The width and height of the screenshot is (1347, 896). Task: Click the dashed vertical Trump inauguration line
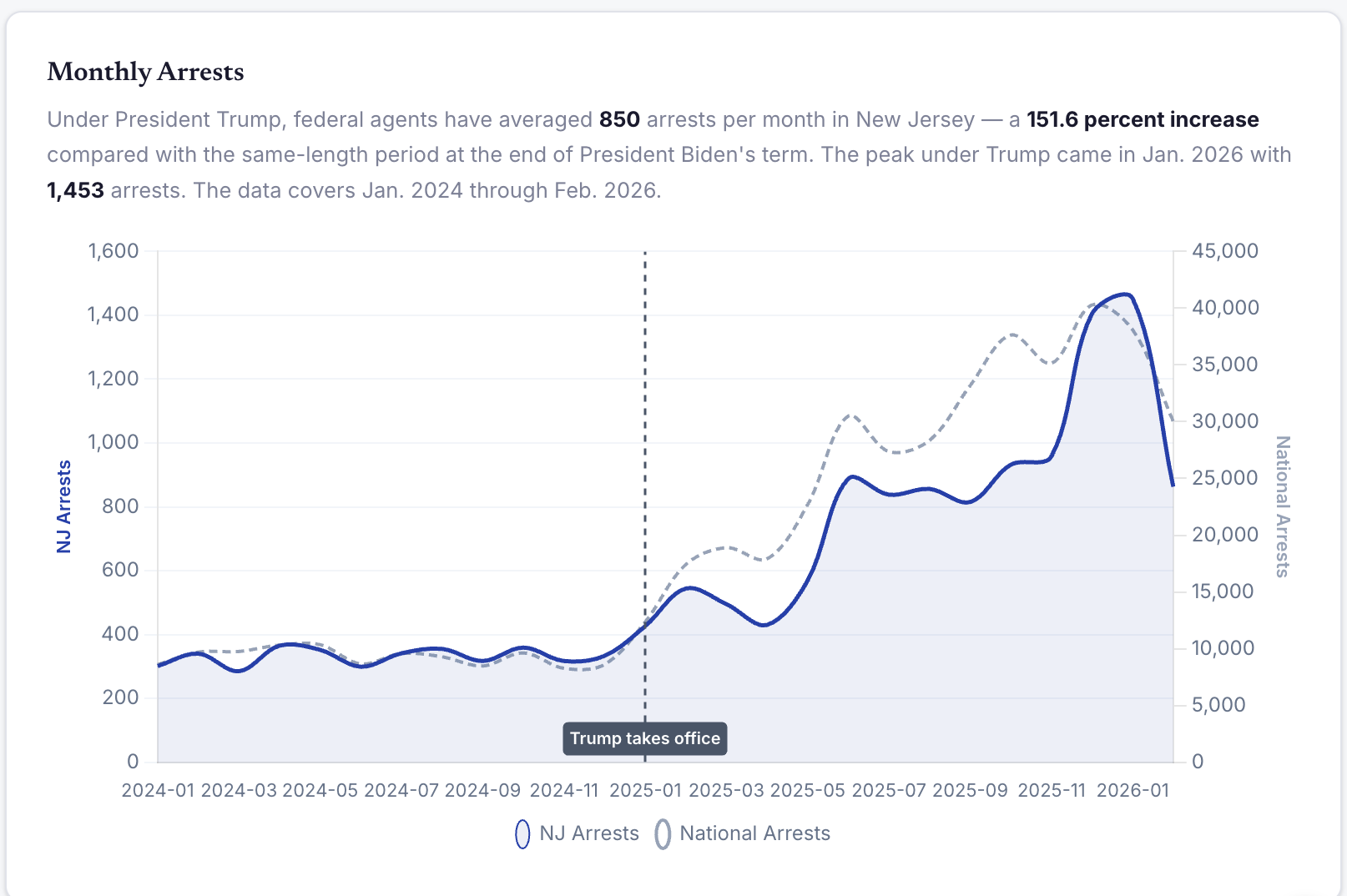click(645, 484)
